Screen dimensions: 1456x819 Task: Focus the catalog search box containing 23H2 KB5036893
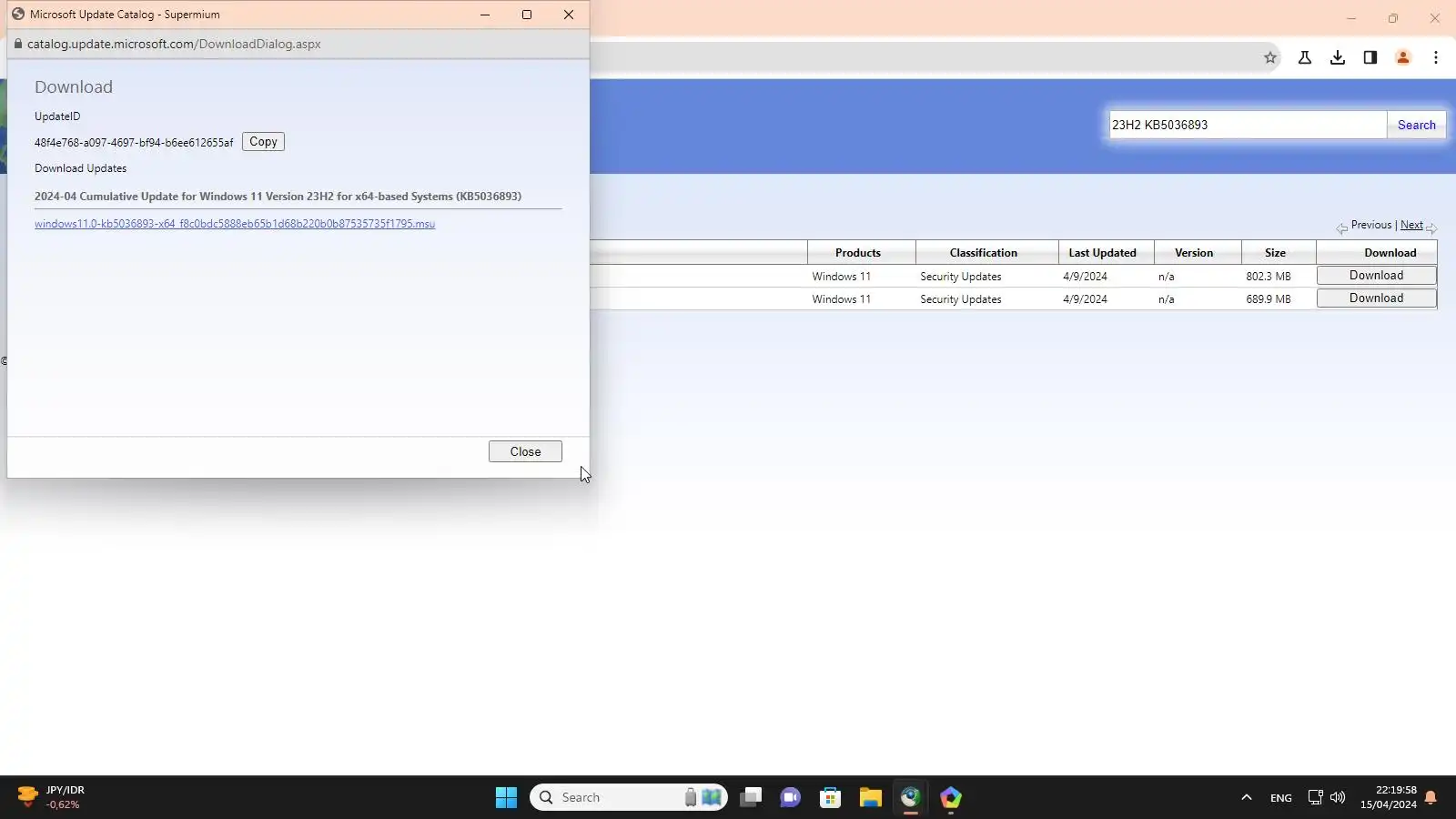click(x=1247, y=125)
